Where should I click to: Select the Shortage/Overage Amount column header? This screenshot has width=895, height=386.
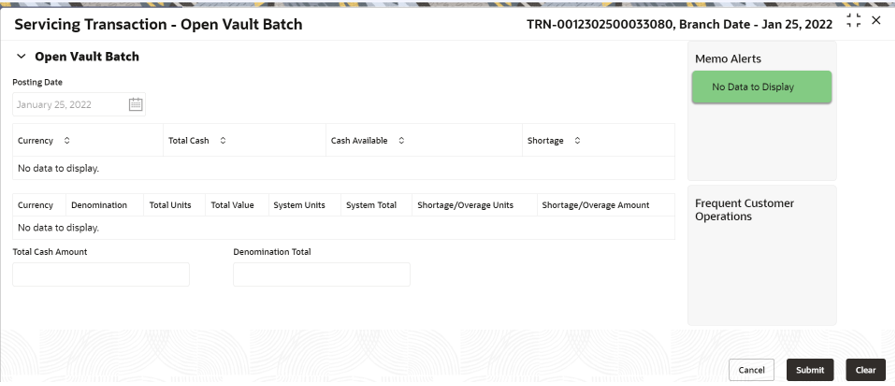tap(595, 205)
